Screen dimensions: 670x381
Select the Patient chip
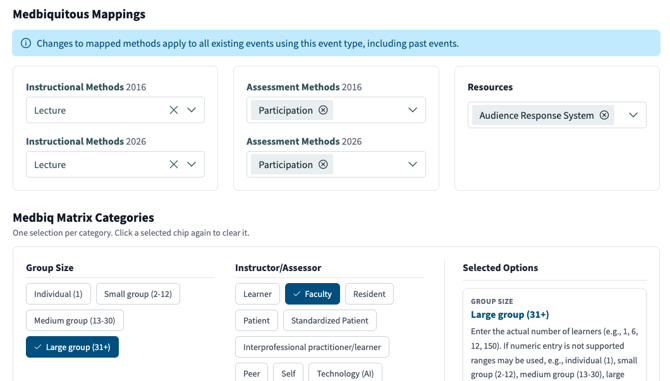click(x=256, y=320)
